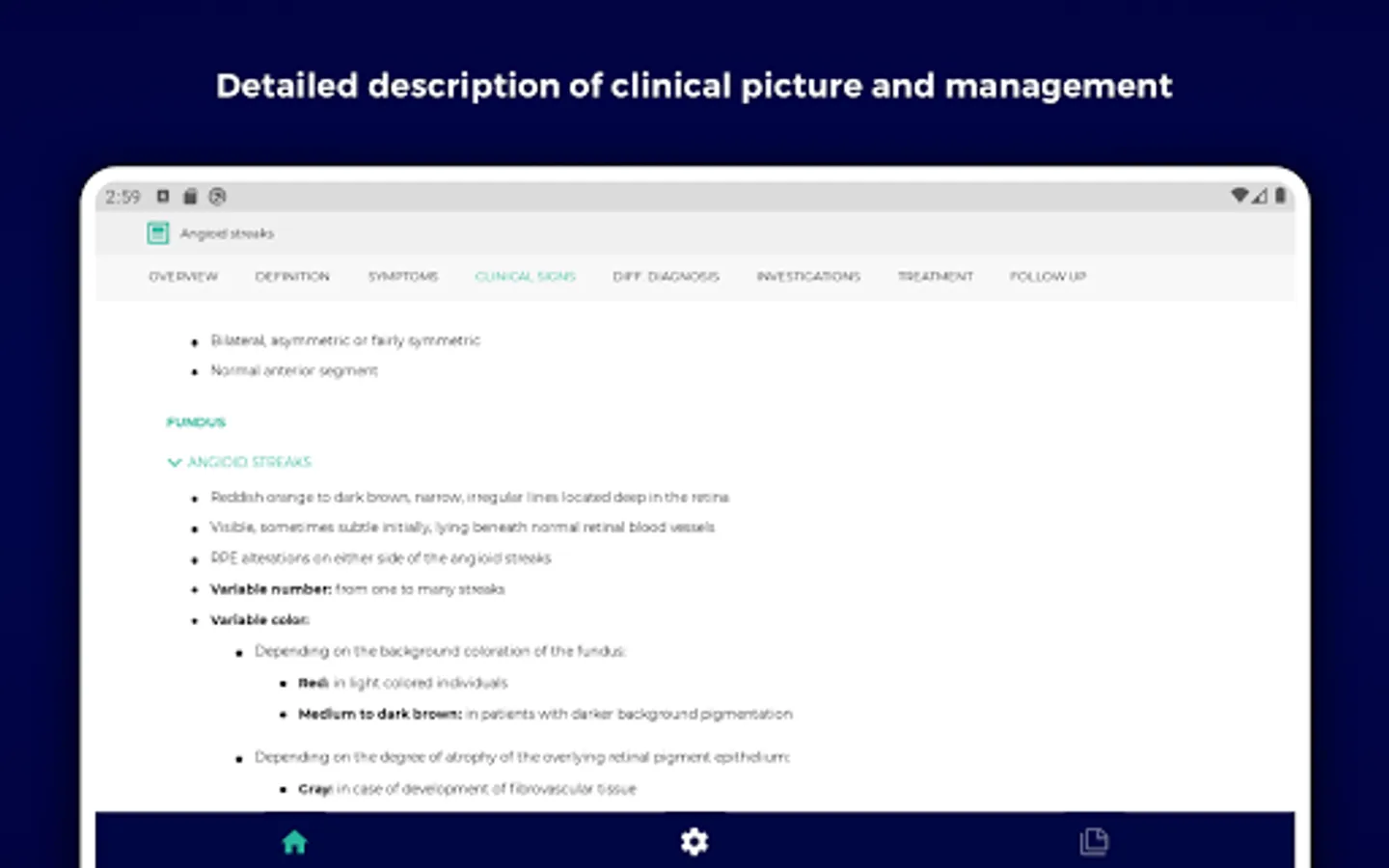The image size is (1389, 868).
Task: Tap the SD card status bar icon
Action: 190,197
